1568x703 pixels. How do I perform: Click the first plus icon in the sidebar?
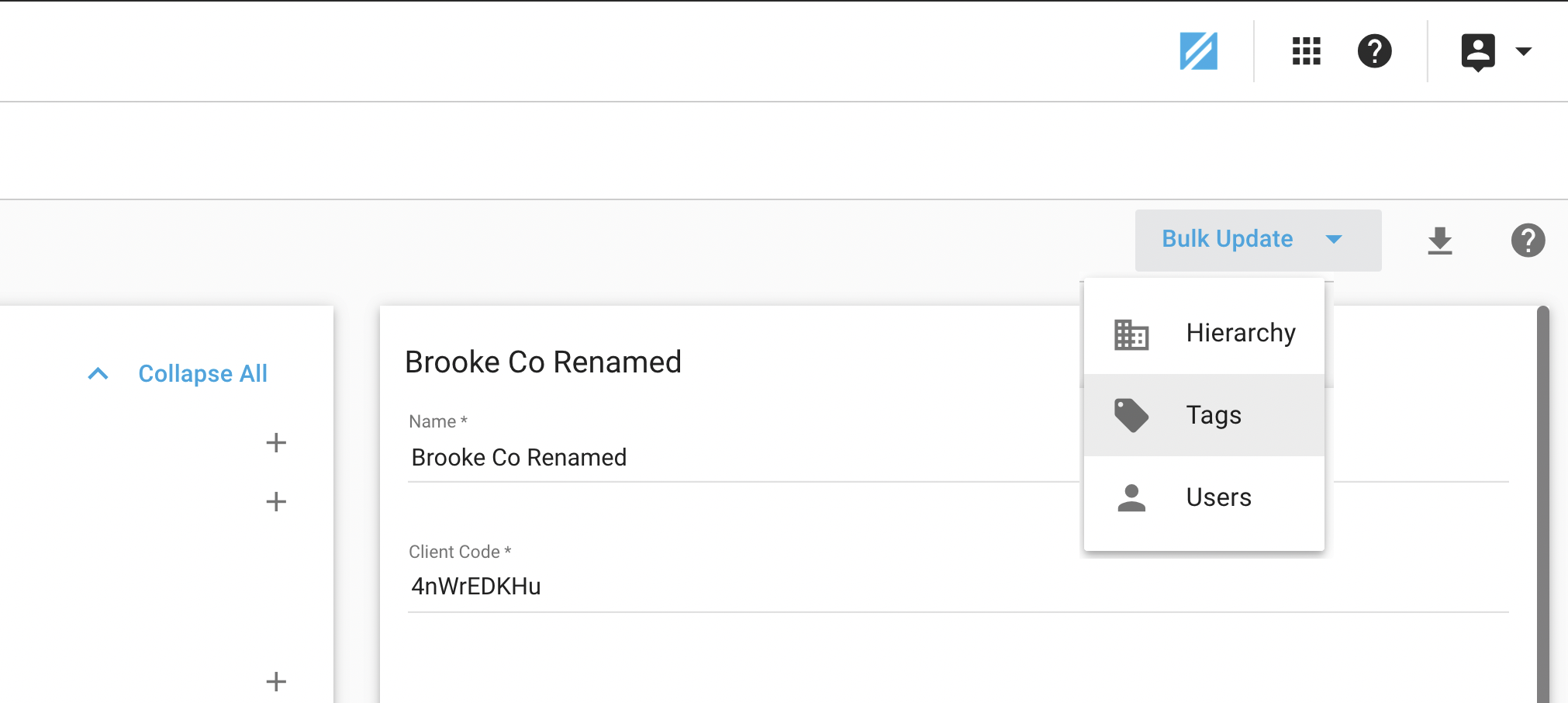pyautogui.click(x=276, y=442)
